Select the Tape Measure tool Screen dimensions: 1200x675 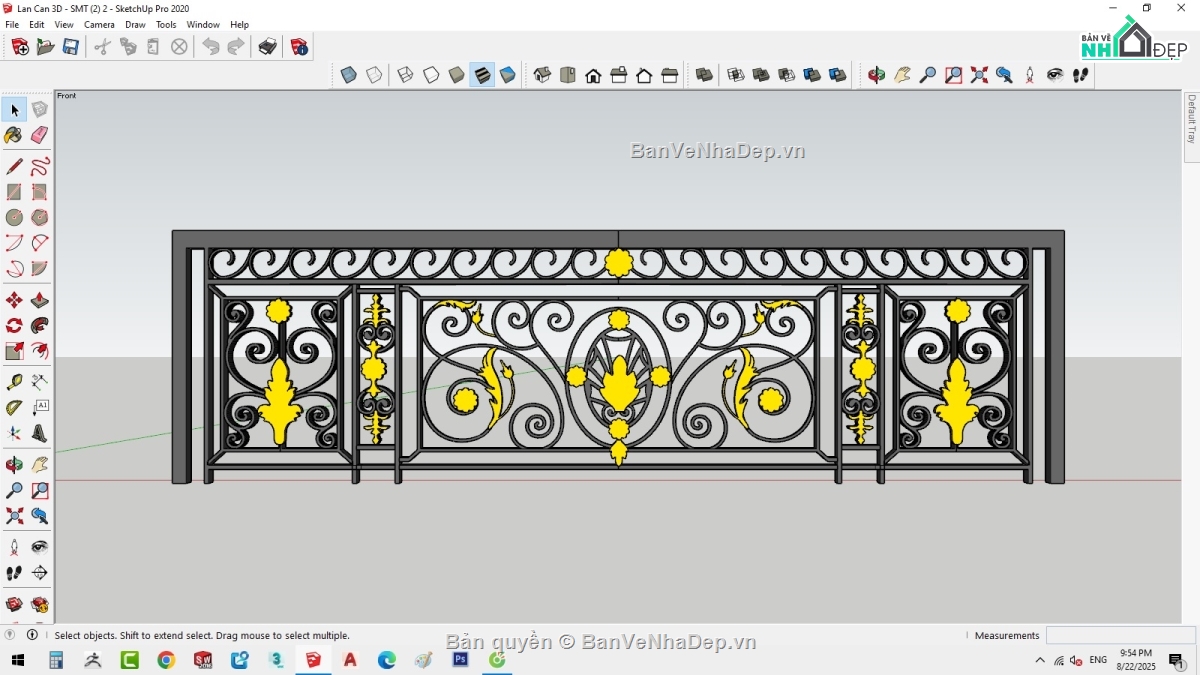[14, 381]
